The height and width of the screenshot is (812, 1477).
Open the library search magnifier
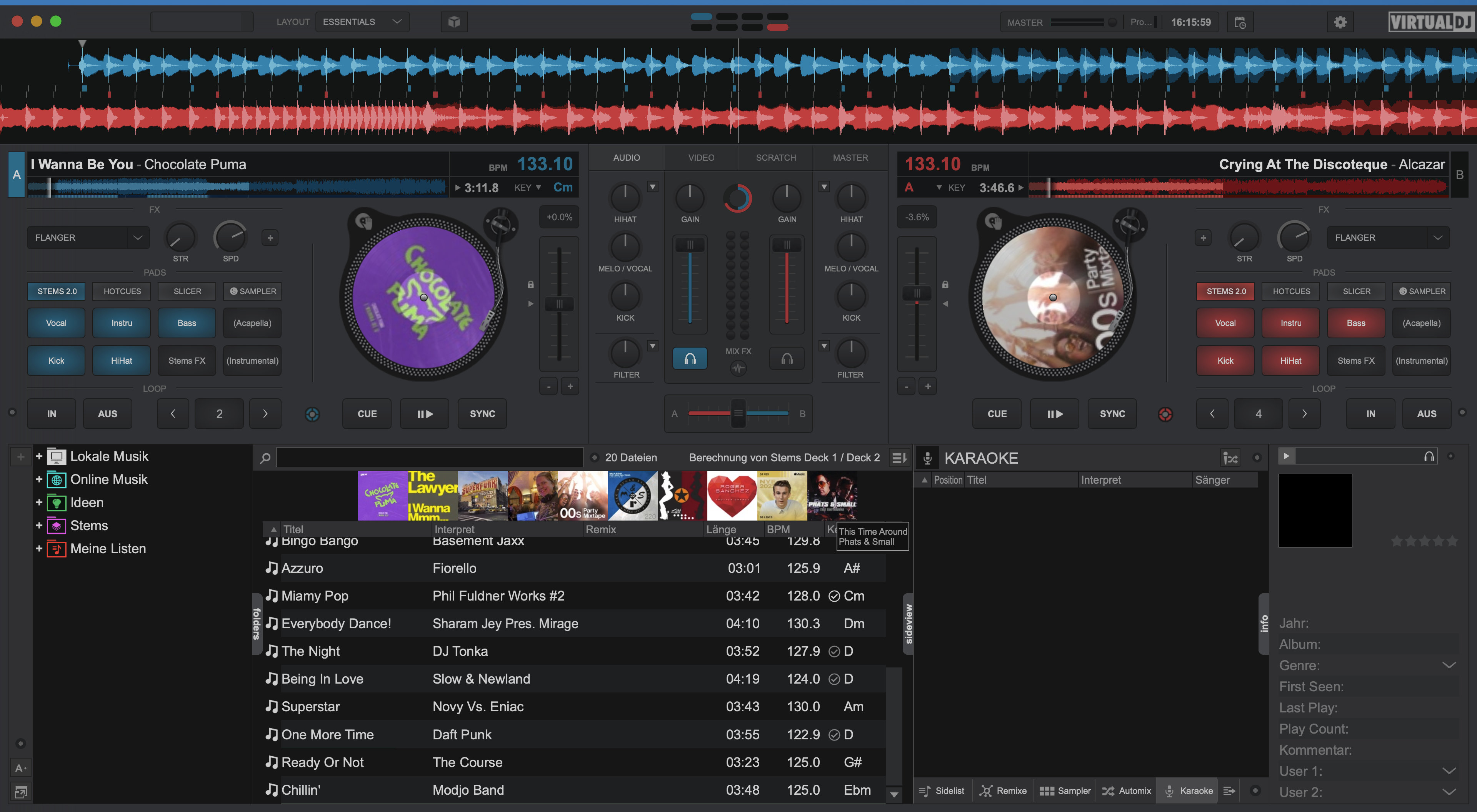(x=265, y=457)
